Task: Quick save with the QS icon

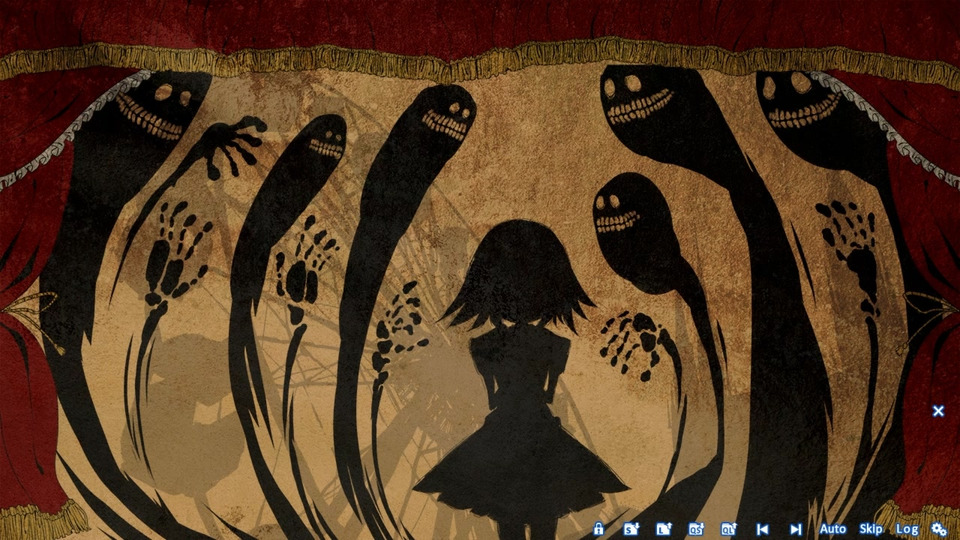Action: pyautogui.click(x=696, y=529)
